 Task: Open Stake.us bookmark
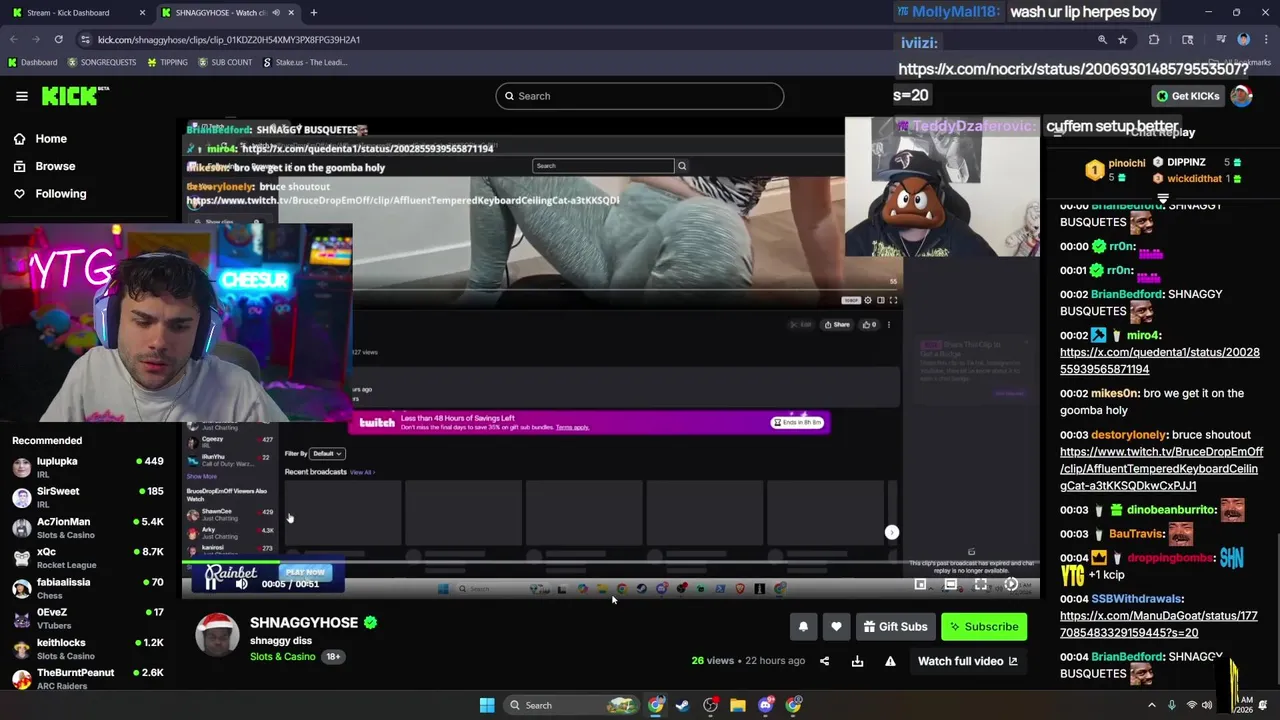coord(305,62)
